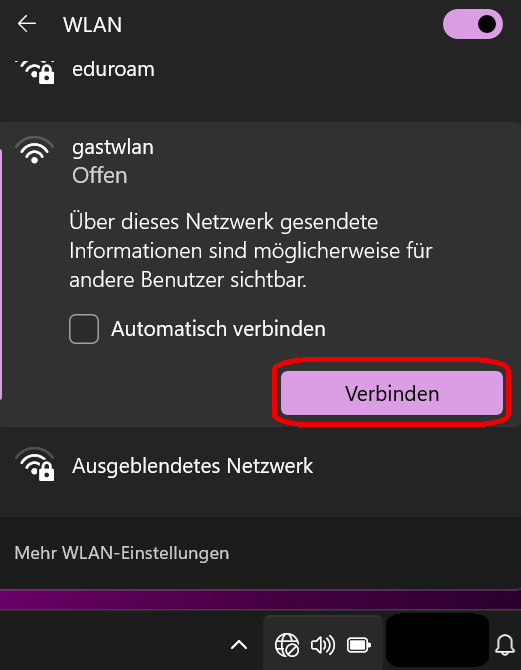Click the locked Wi-Fi icon for Ausgeblendetes Netzwerk

tap(35, 465)
